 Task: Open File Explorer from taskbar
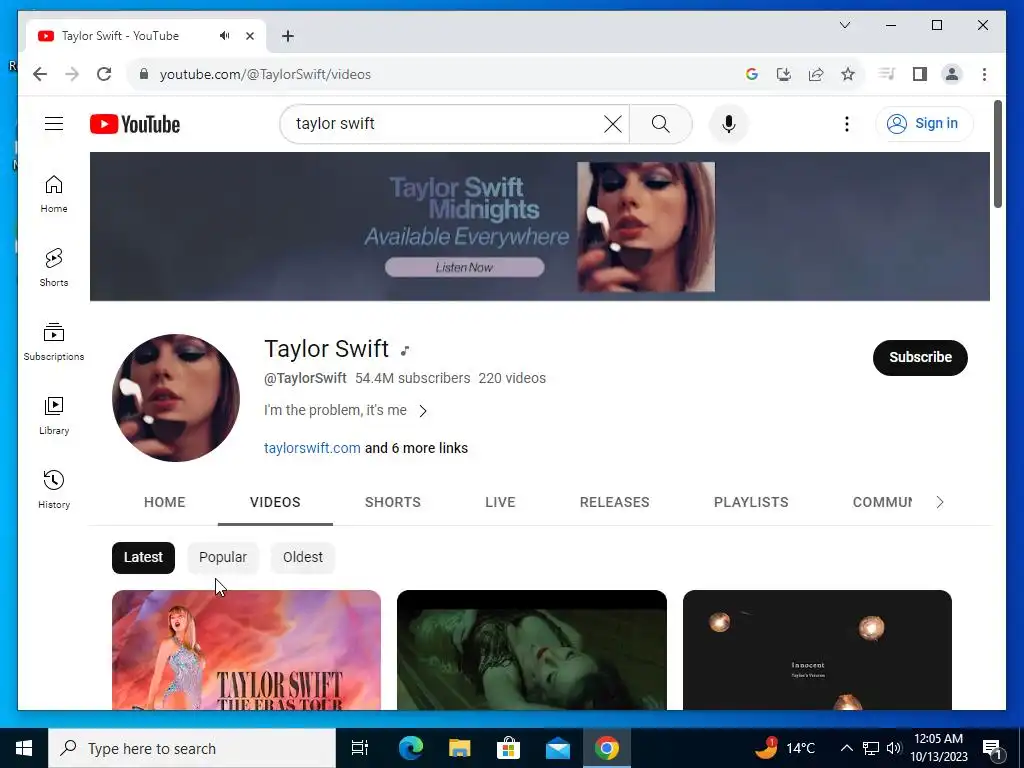click(x=460, y=748)
